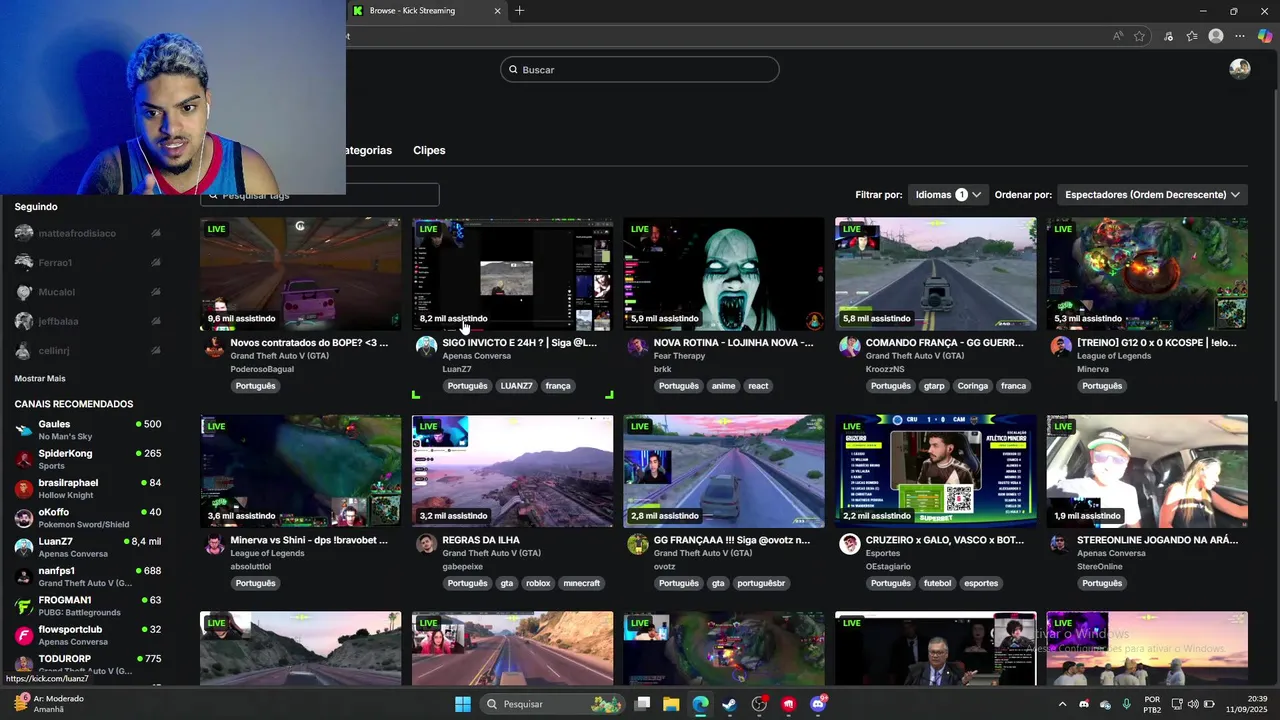Switch to the Categorias tab
Viewport: 1280px width, 720px height.
click(x=368, y=150)
